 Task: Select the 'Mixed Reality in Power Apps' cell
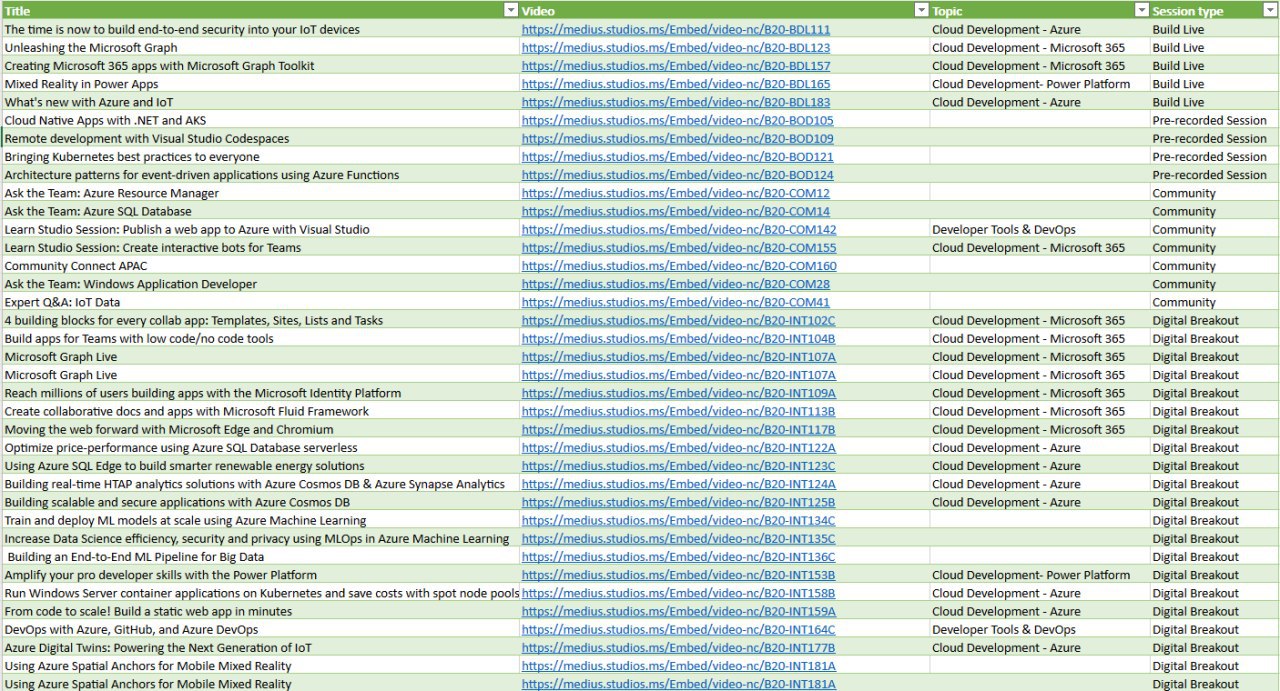point(260,84)
